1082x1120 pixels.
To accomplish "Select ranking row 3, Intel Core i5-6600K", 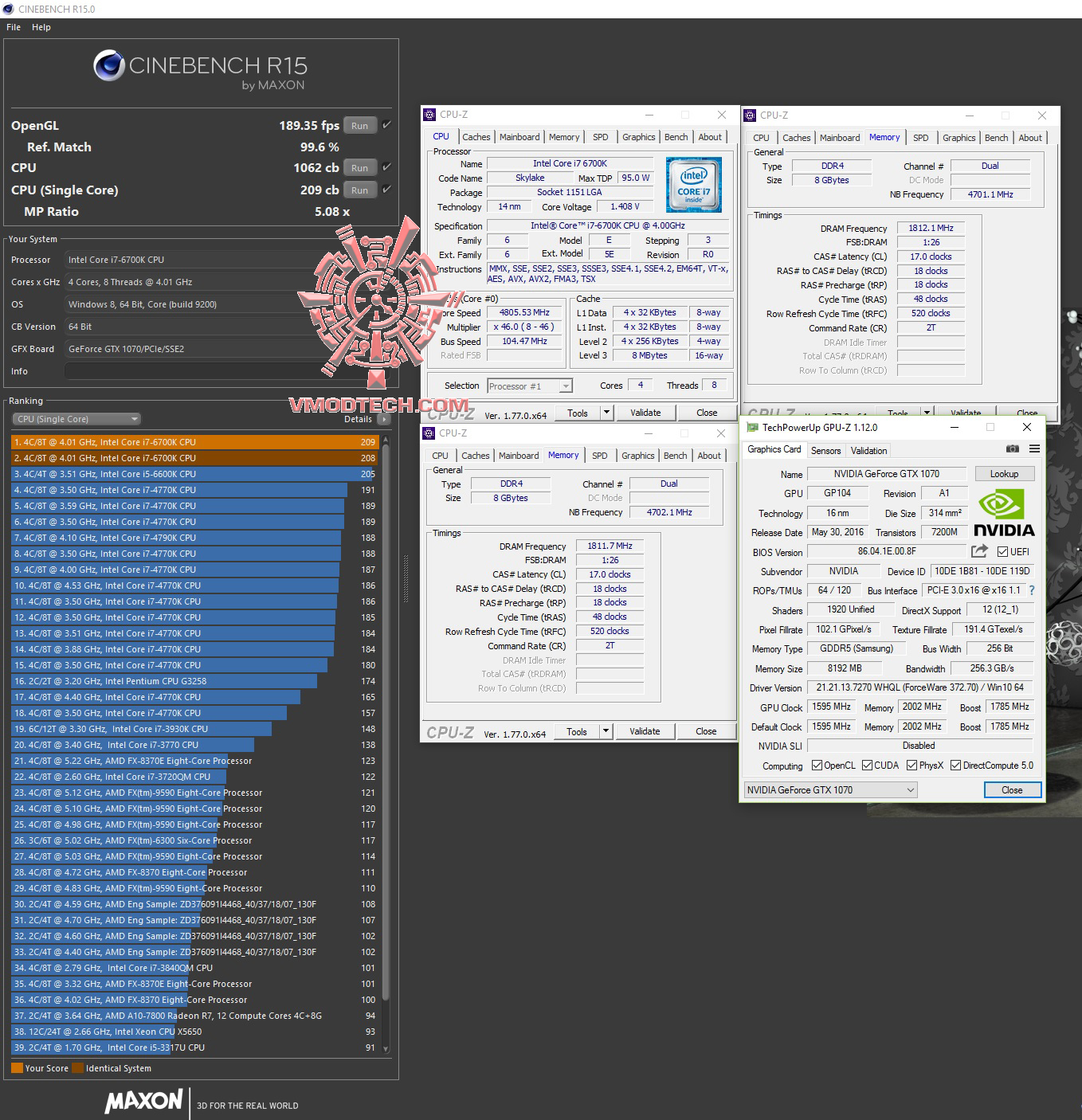I will click(x=195, y=474).
